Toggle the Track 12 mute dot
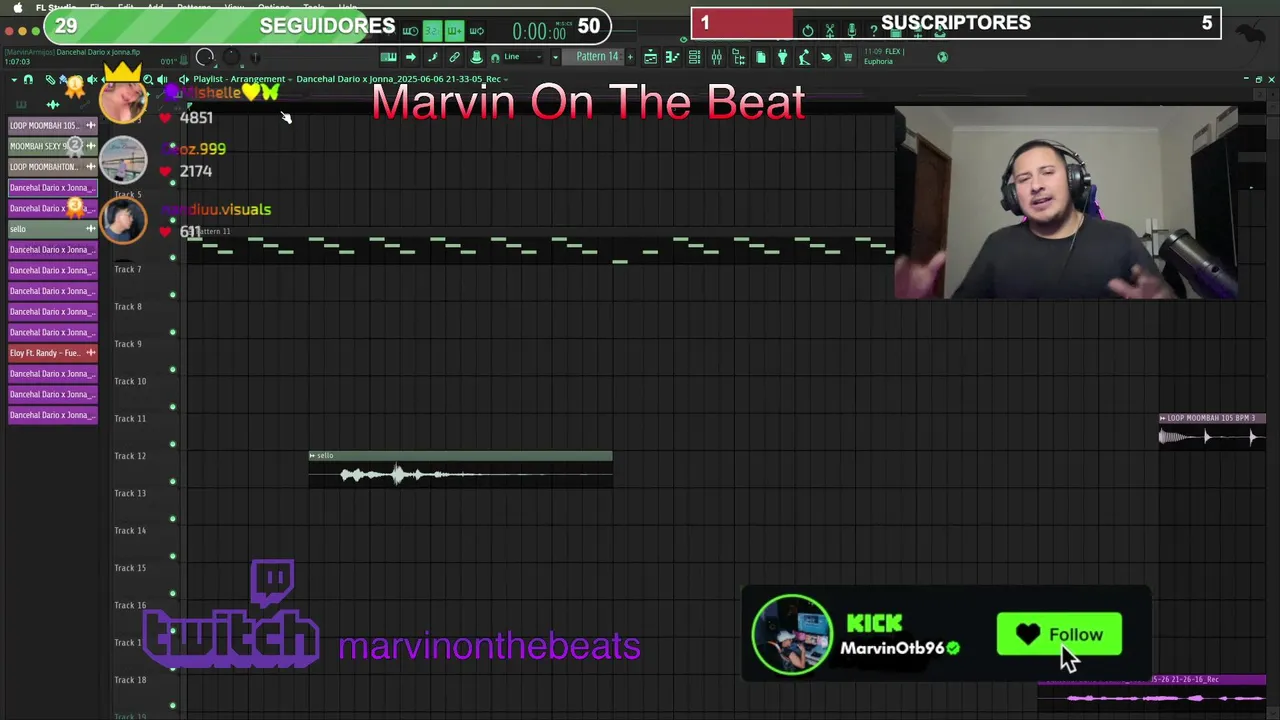 (173, 481)
